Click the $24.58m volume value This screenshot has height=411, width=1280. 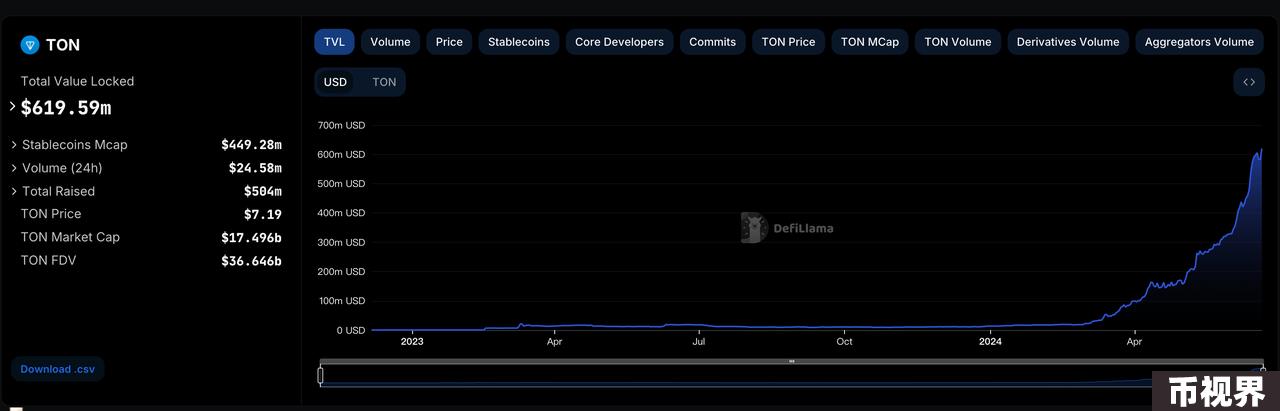pyautogui.click(x=255, y=168)
